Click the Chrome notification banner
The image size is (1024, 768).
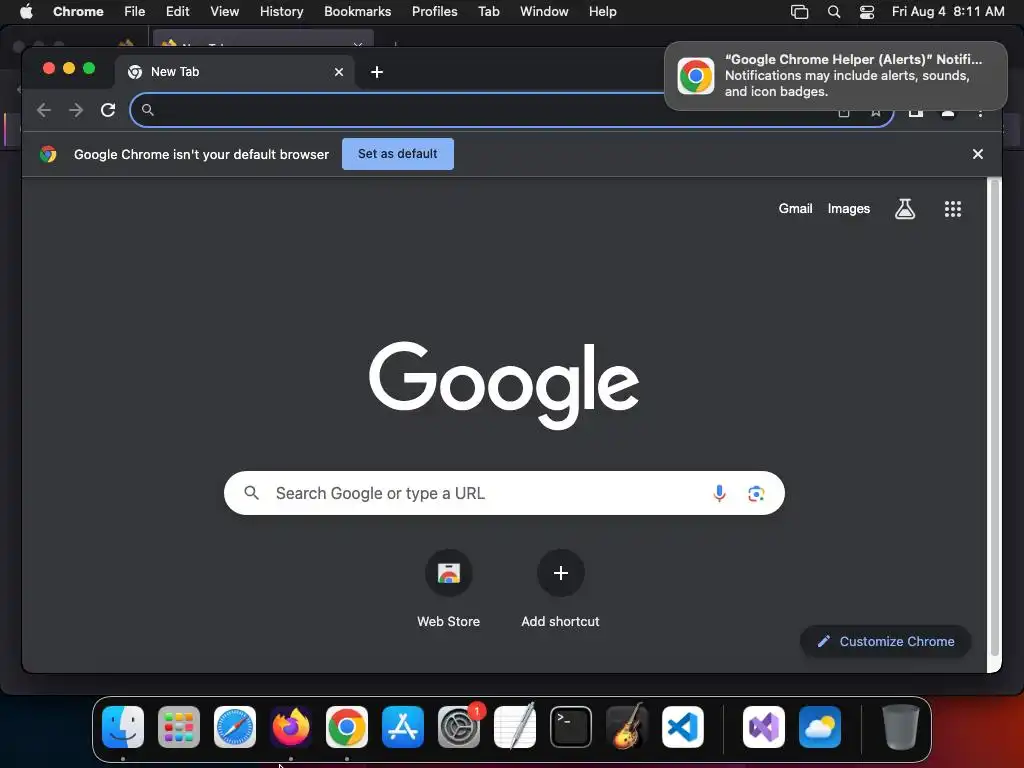click(x=836, y=76)
